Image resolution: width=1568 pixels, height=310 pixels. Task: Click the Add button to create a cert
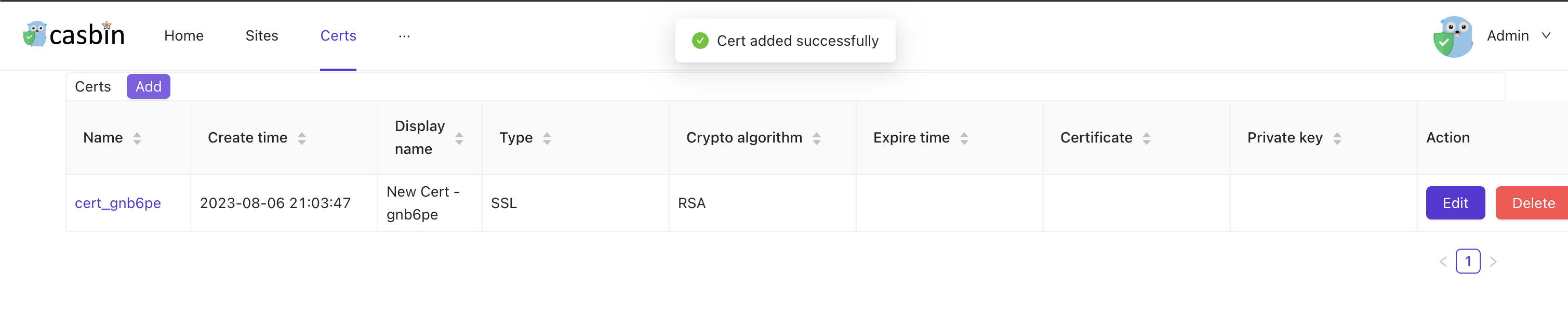point(148,86)
